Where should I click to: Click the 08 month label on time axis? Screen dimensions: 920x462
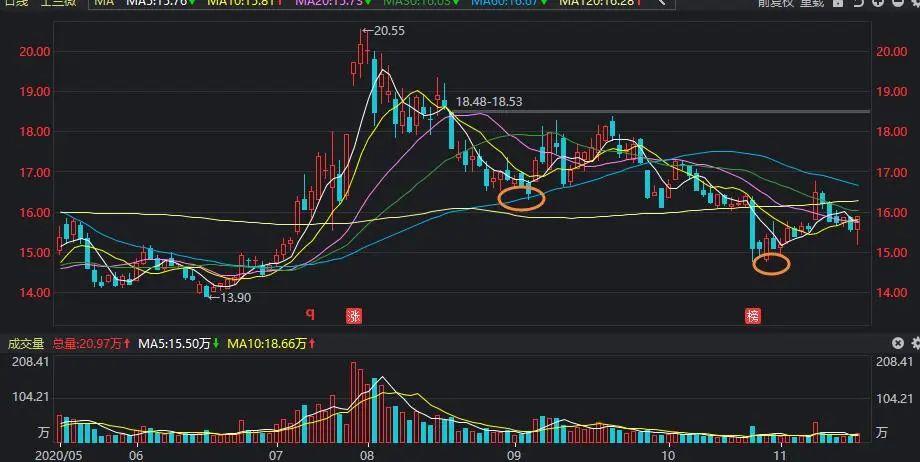point(367,456)
